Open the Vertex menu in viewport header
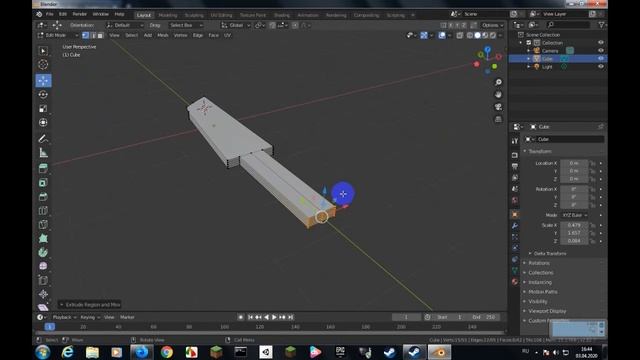This screenshot has width=640, height=360. 180,36
